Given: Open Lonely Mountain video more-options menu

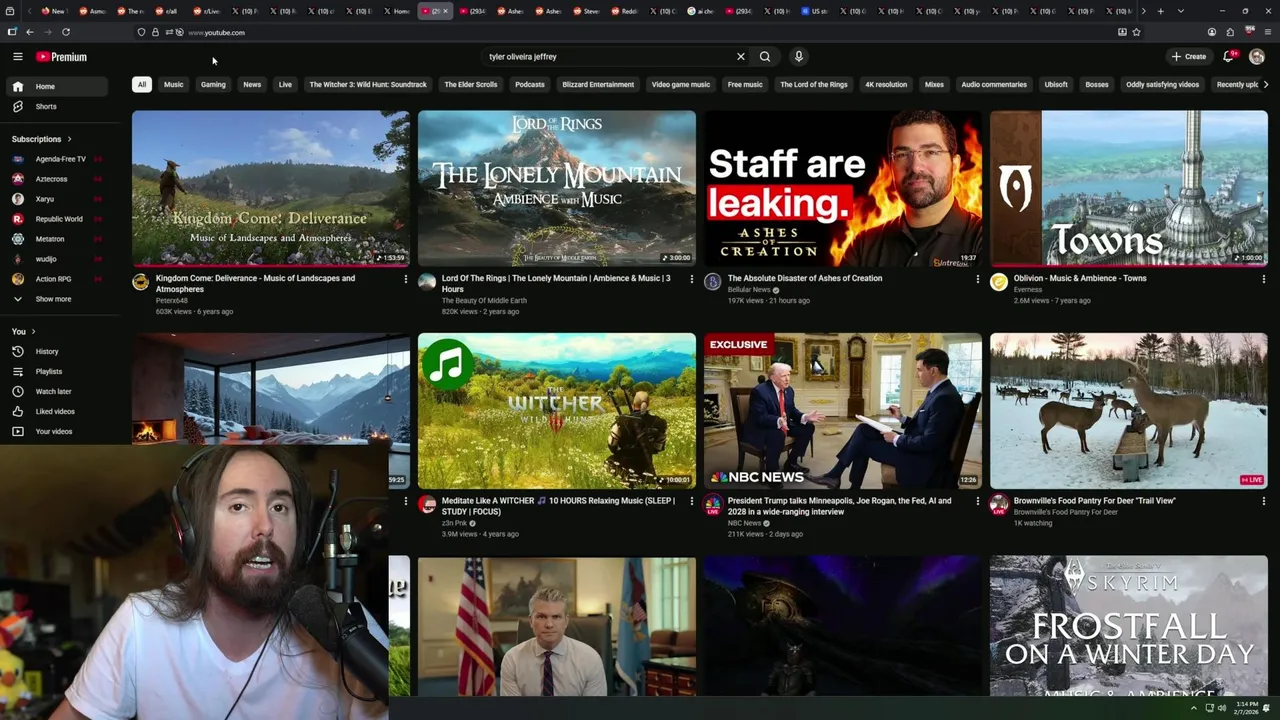Looking at the screenshot, I should pos(691,279).
